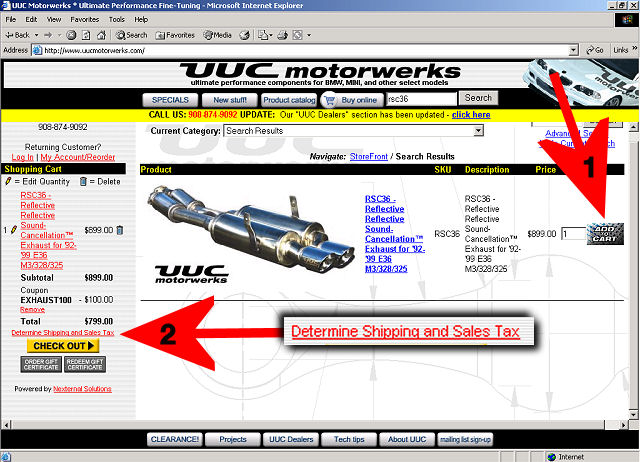Open the File menu
This screenshot has height=462, width=640.
pyautogui.click(x=11, y=19)
